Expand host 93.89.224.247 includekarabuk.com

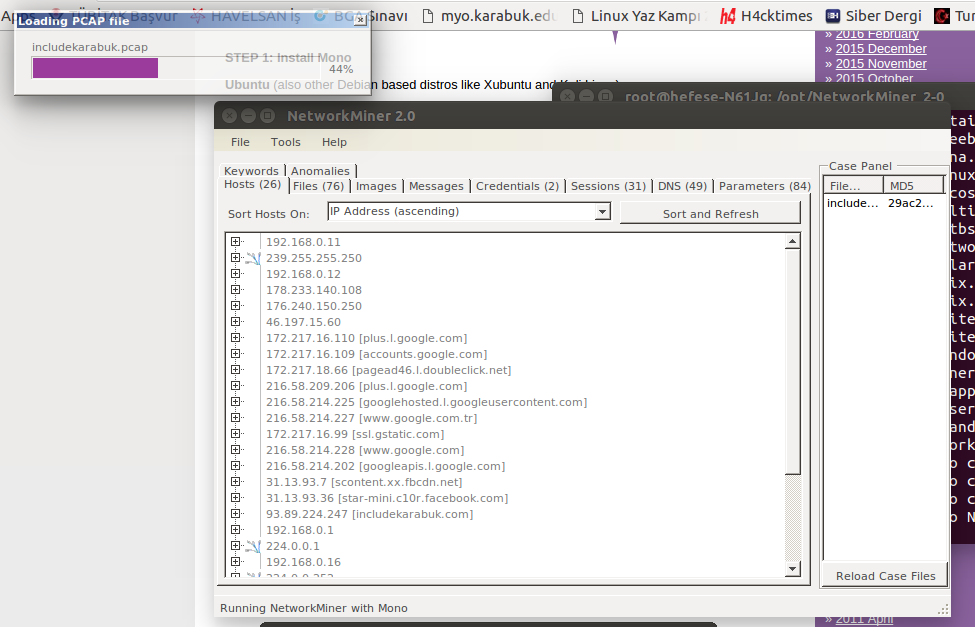click(235, 514)
